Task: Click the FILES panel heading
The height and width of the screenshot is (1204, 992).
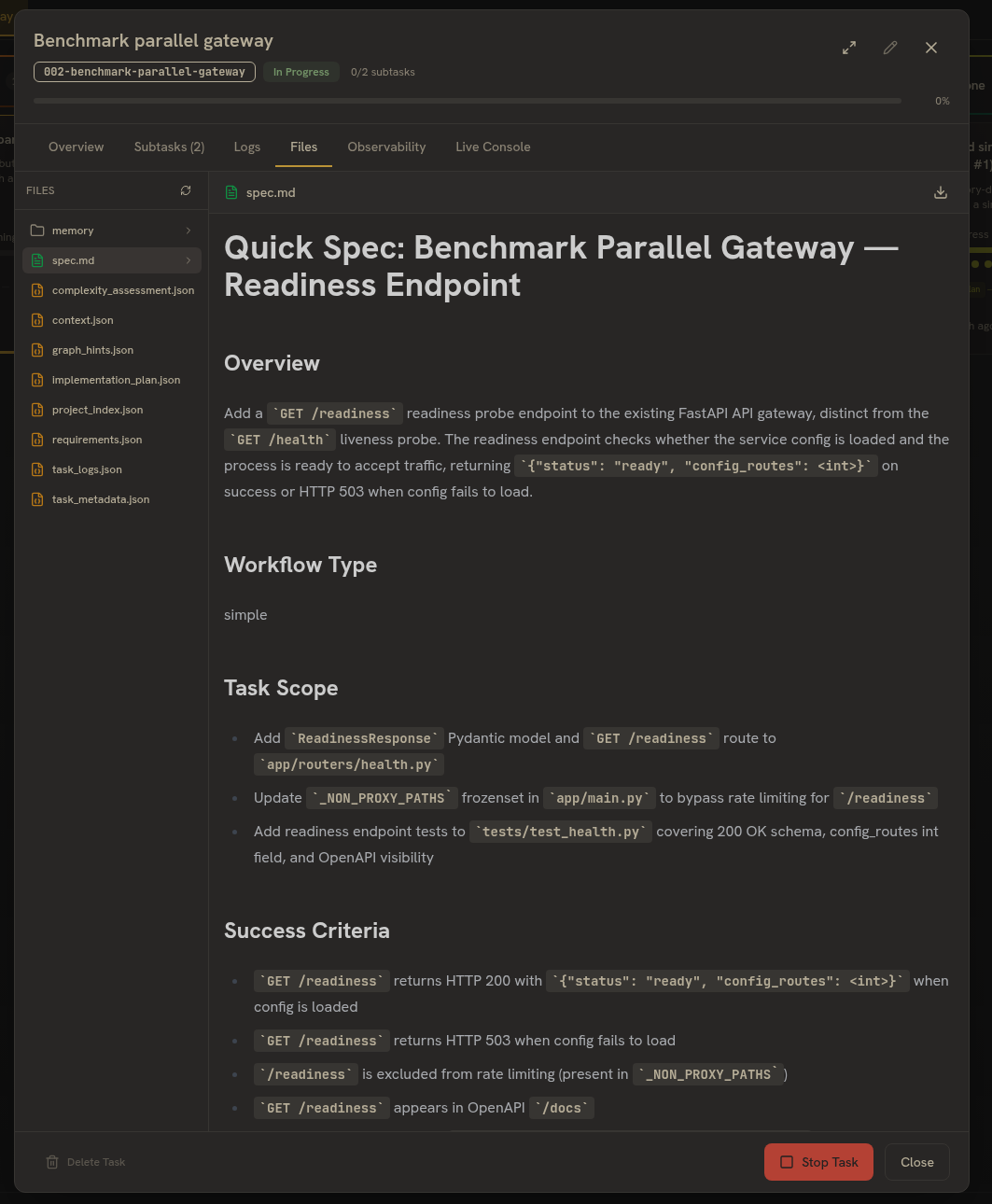Action: point(40,190)
